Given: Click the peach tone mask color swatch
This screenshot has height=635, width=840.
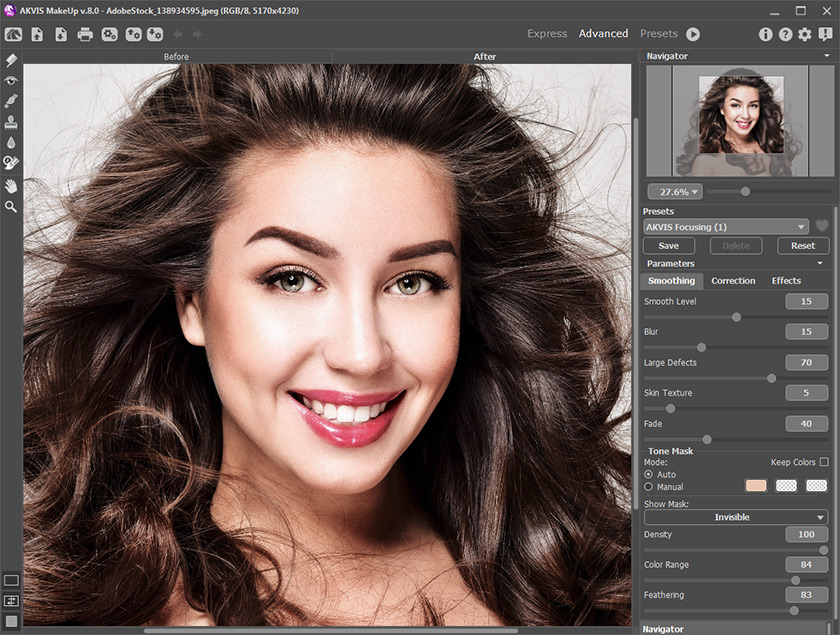Looking at the screenshot, I should pyautogui.click(x=756, y=486).
